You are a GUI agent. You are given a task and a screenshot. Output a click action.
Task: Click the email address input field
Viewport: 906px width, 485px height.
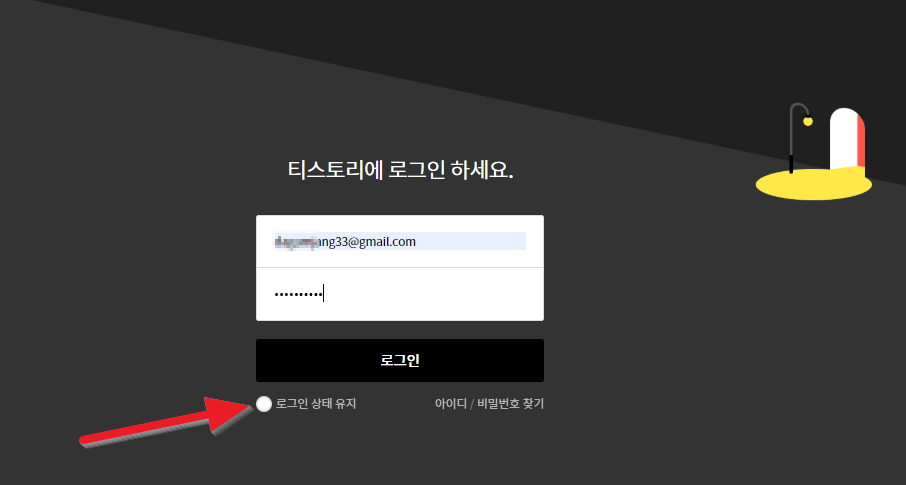click(400, 241)
